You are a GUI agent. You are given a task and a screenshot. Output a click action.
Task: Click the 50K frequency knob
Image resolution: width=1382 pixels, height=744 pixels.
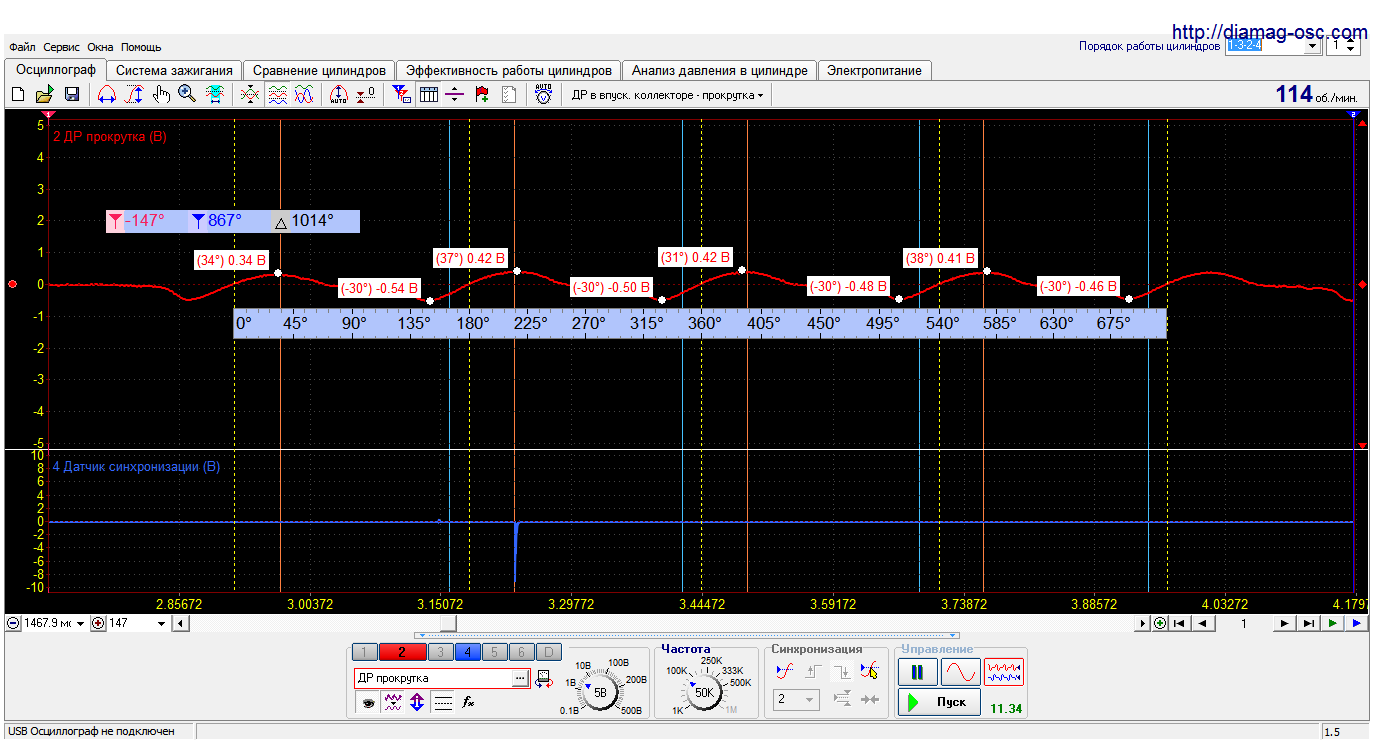pos(704,692)
